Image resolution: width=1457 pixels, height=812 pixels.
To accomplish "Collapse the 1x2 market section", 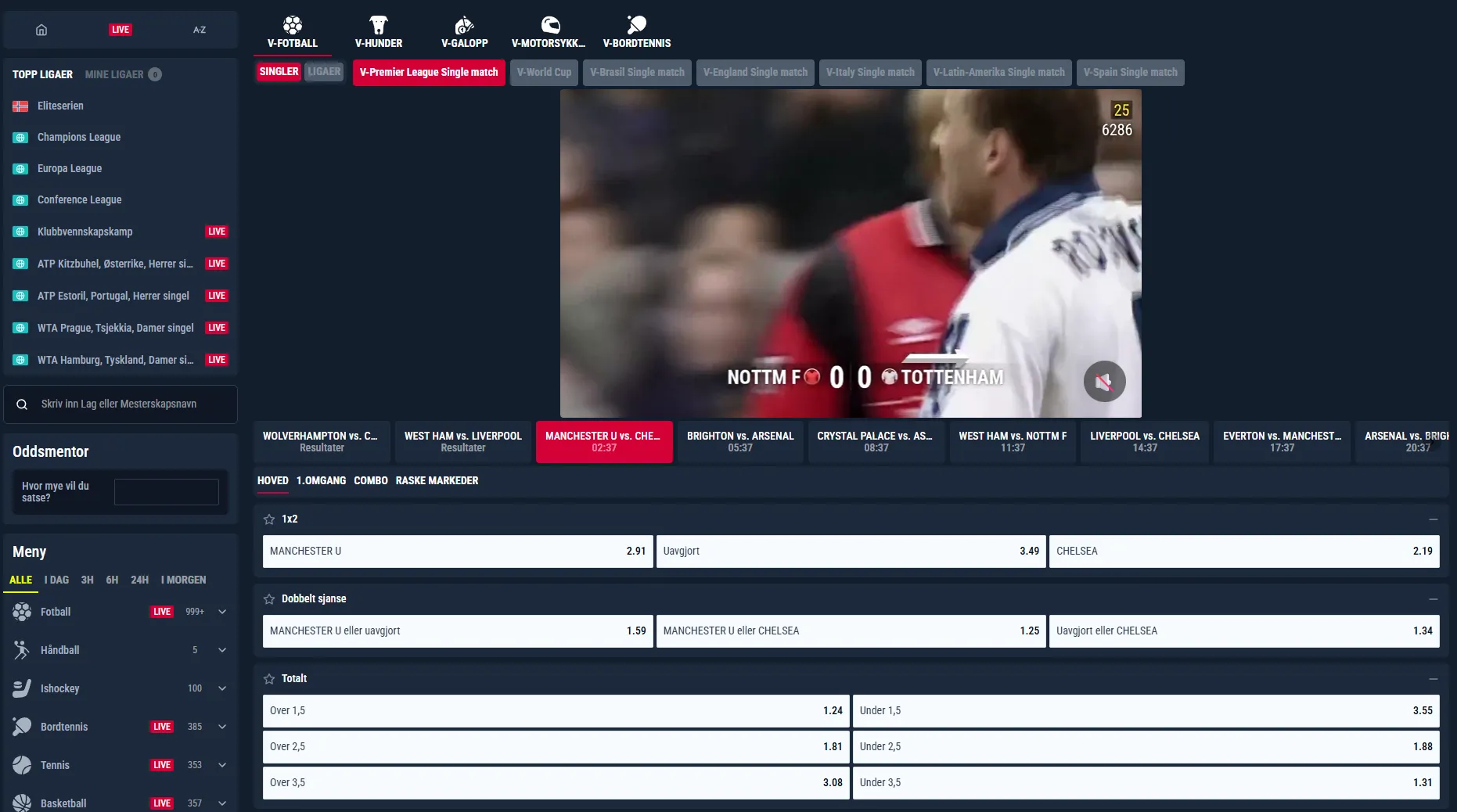I will pos(1433,519).
